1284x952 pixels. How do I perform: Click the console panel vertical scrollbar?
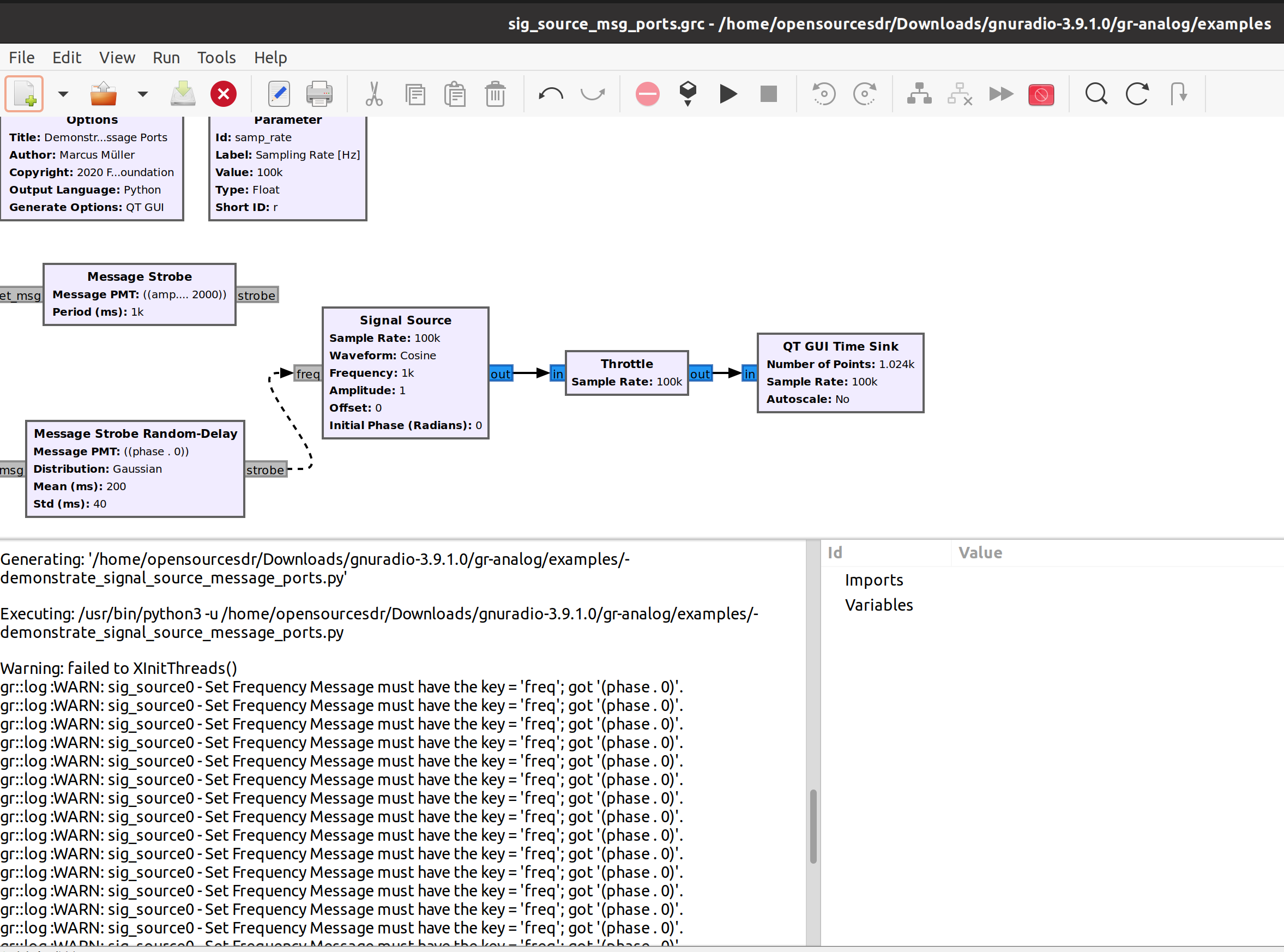point(813,826)
